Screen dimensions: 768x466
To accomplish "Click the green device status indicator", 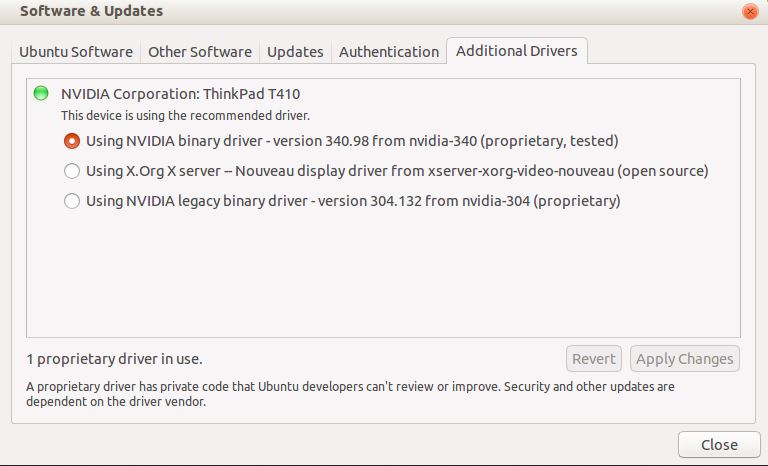I will coord(41,94).
